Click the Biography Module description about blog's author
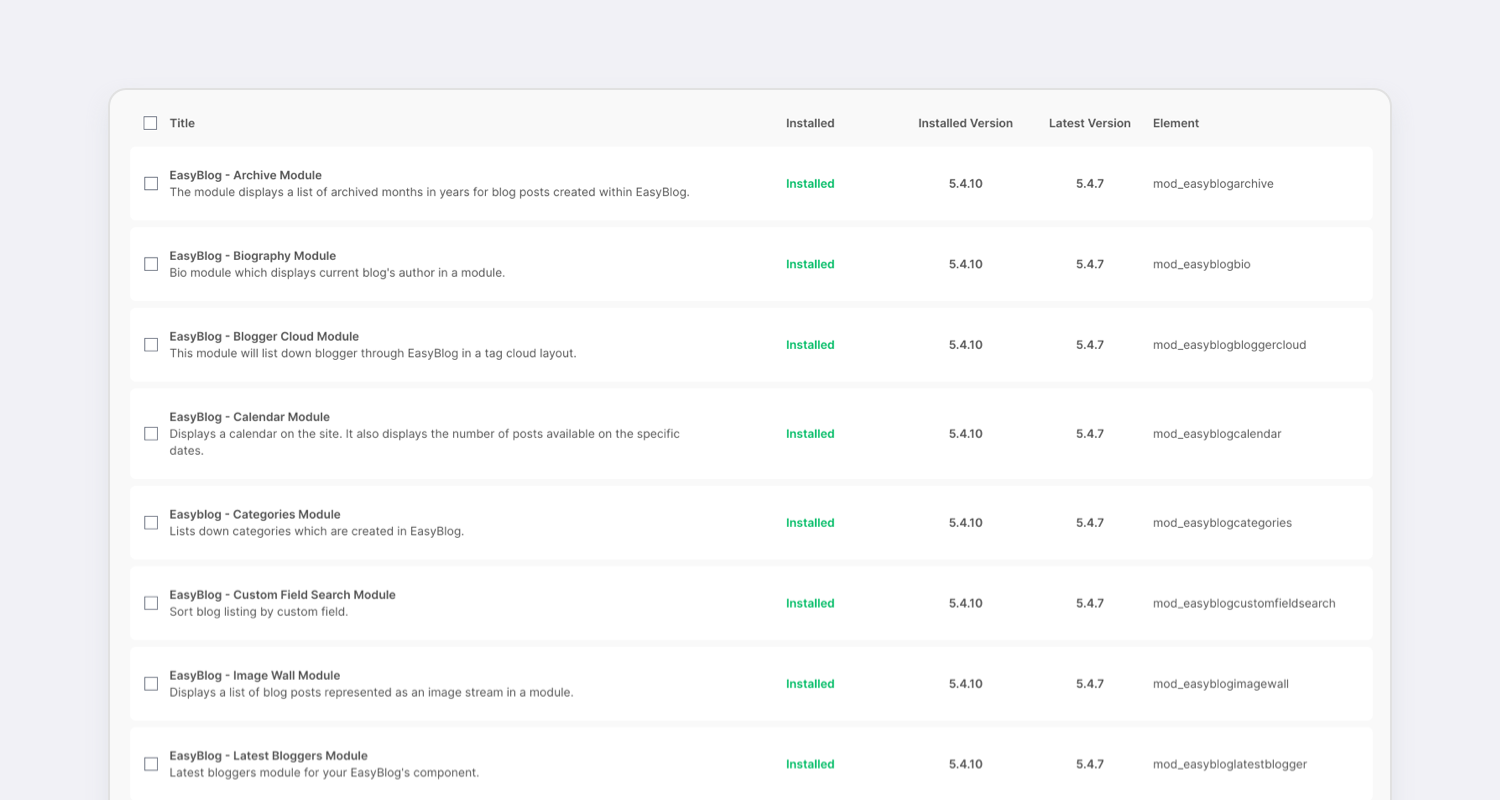Screen dimensions: 1500x800 [x=337, y=273]
